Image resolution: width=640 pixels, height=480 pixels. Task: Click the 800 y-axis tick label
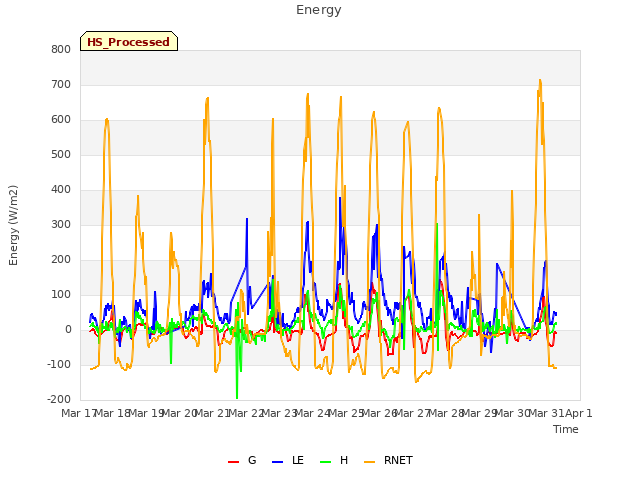(x=61, y=49)
